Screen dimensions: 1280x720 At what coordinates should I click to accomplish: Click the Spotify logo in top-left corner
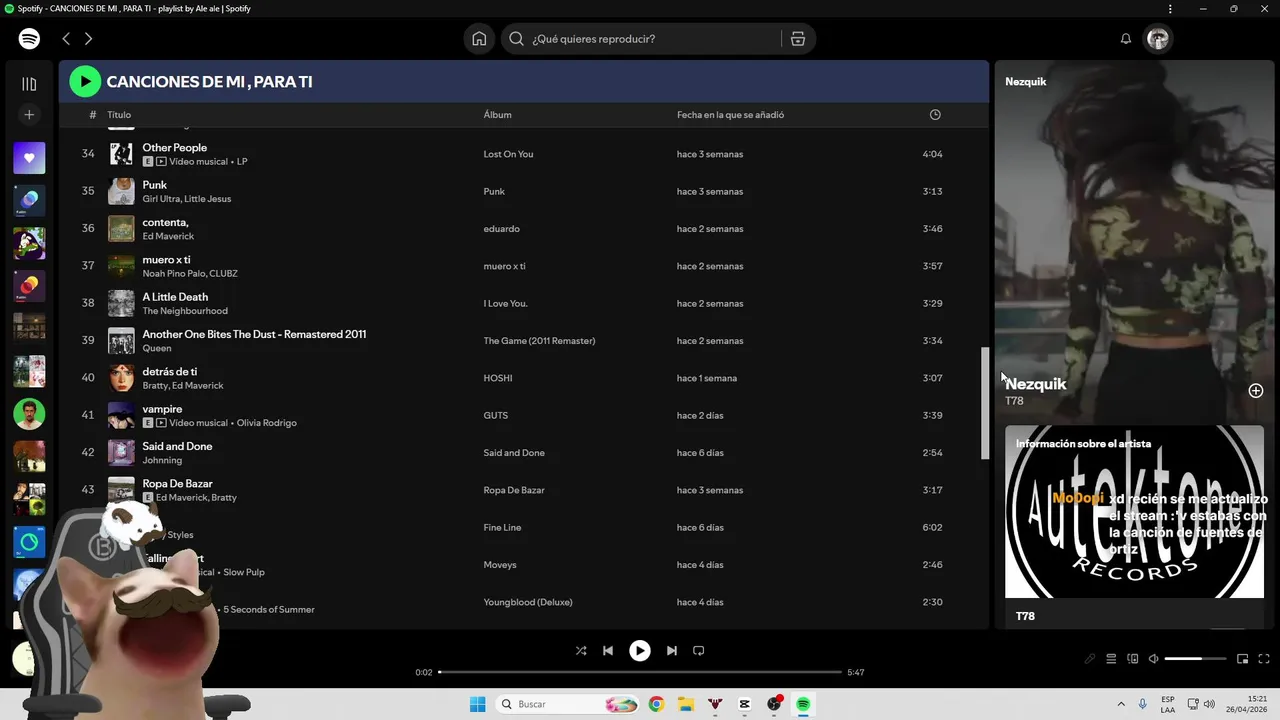point(29,39)
